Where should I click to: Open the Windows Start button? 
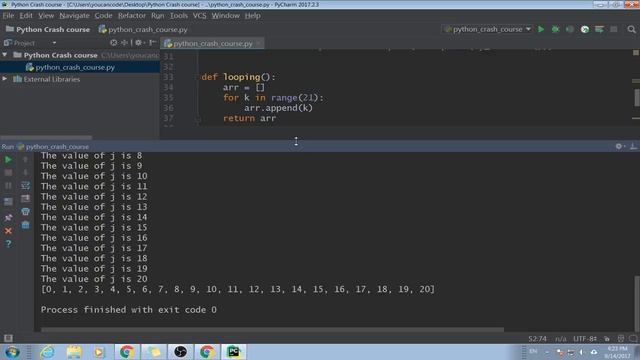coord(12,352)
